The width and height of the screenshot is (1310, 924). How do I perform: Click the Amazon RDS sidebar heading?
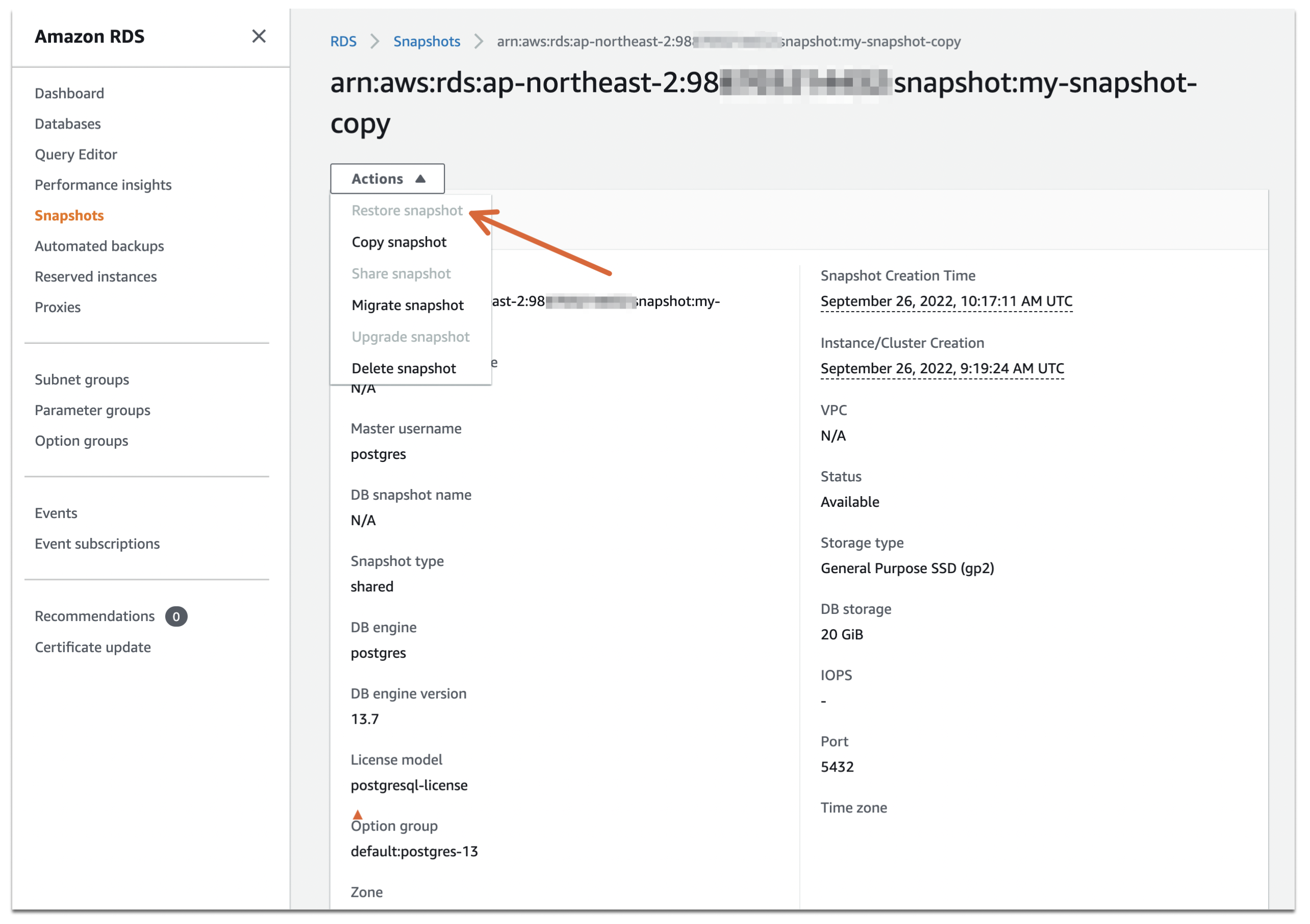[90, 37]
